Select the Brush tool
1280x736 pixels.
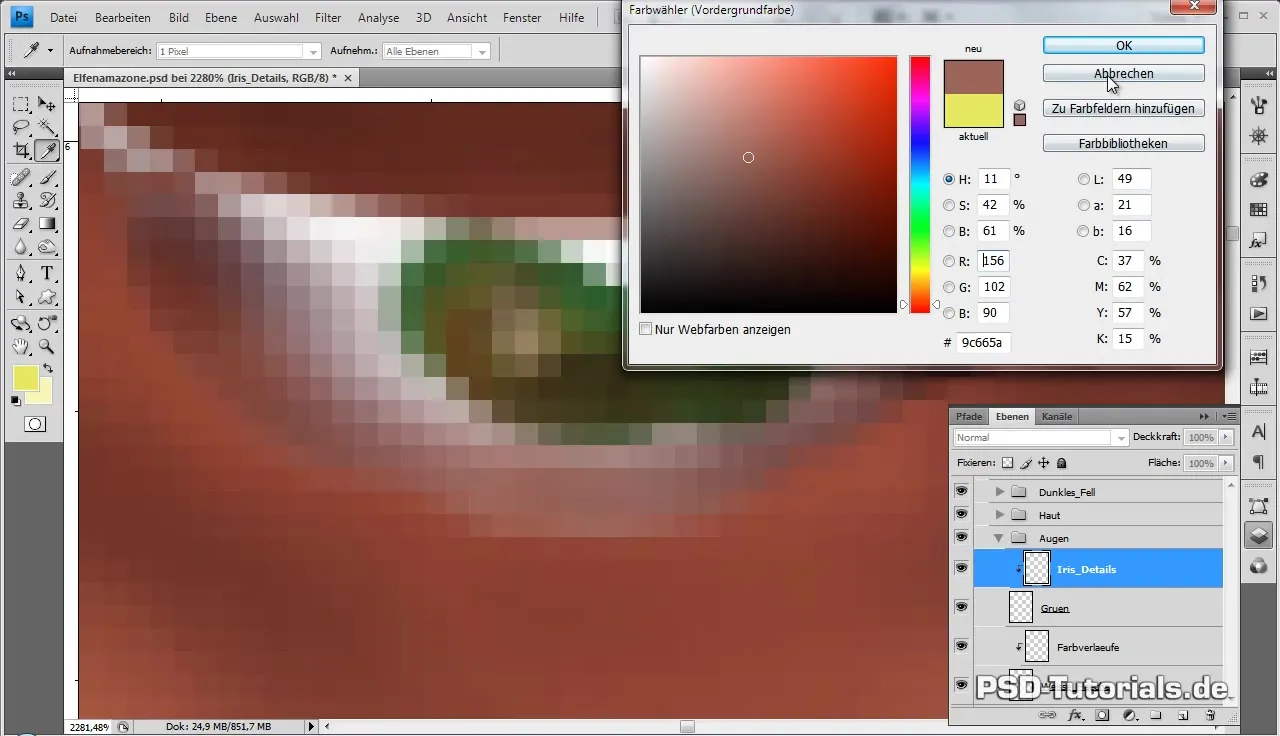[x=47, y=177]
